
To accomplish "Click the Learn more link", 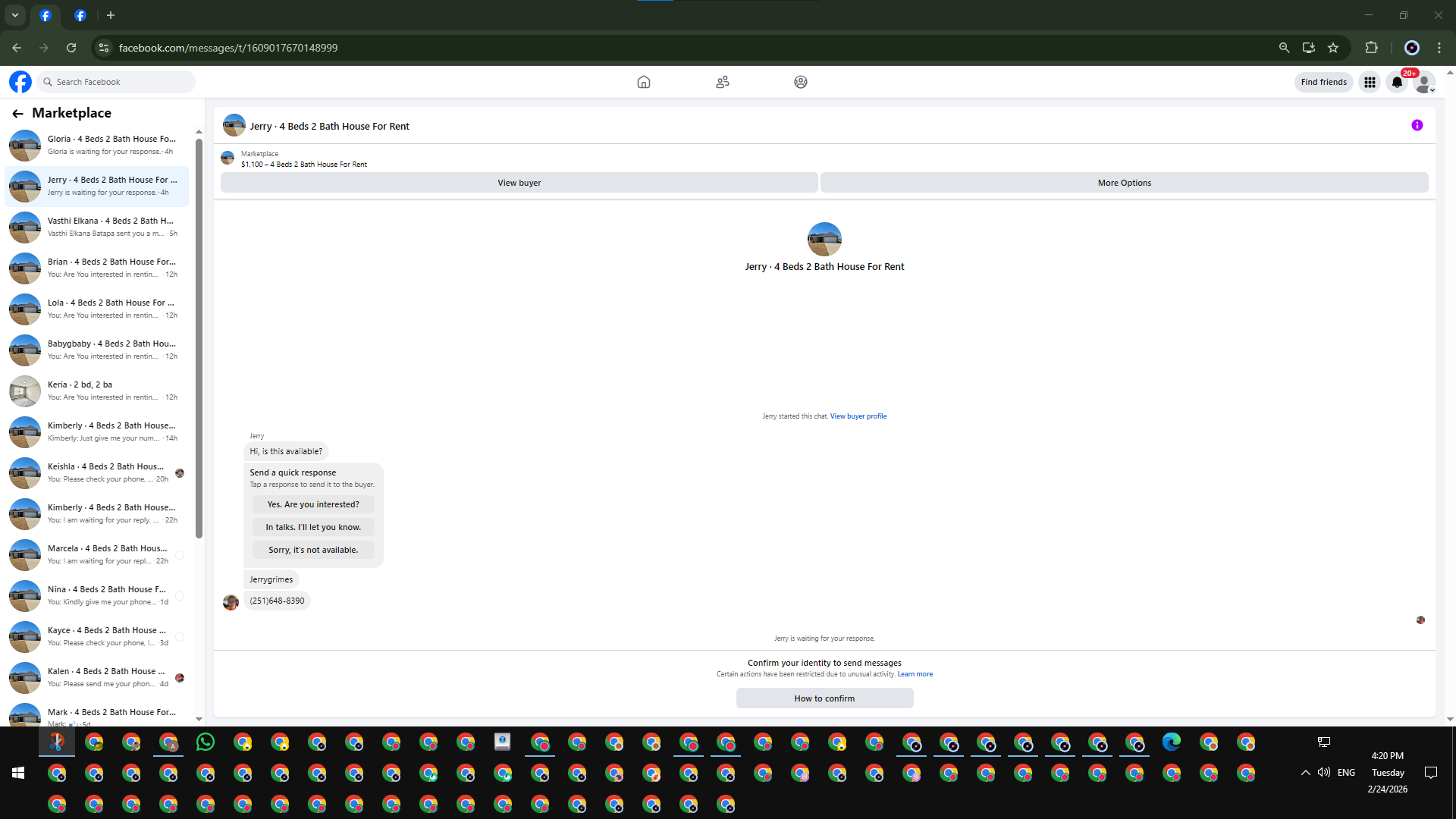I will (x=915, y=674).
